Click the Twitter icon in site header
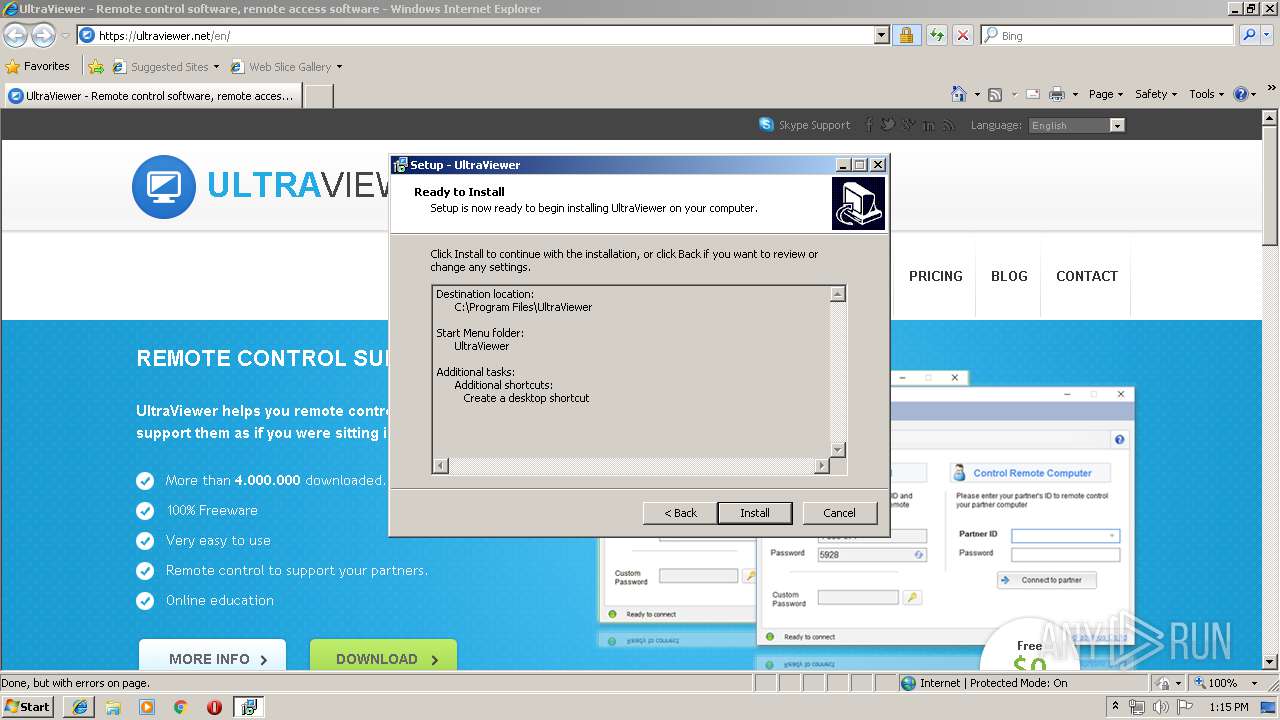Screen dimensions: 1280x720 click(x=887, y=125)
